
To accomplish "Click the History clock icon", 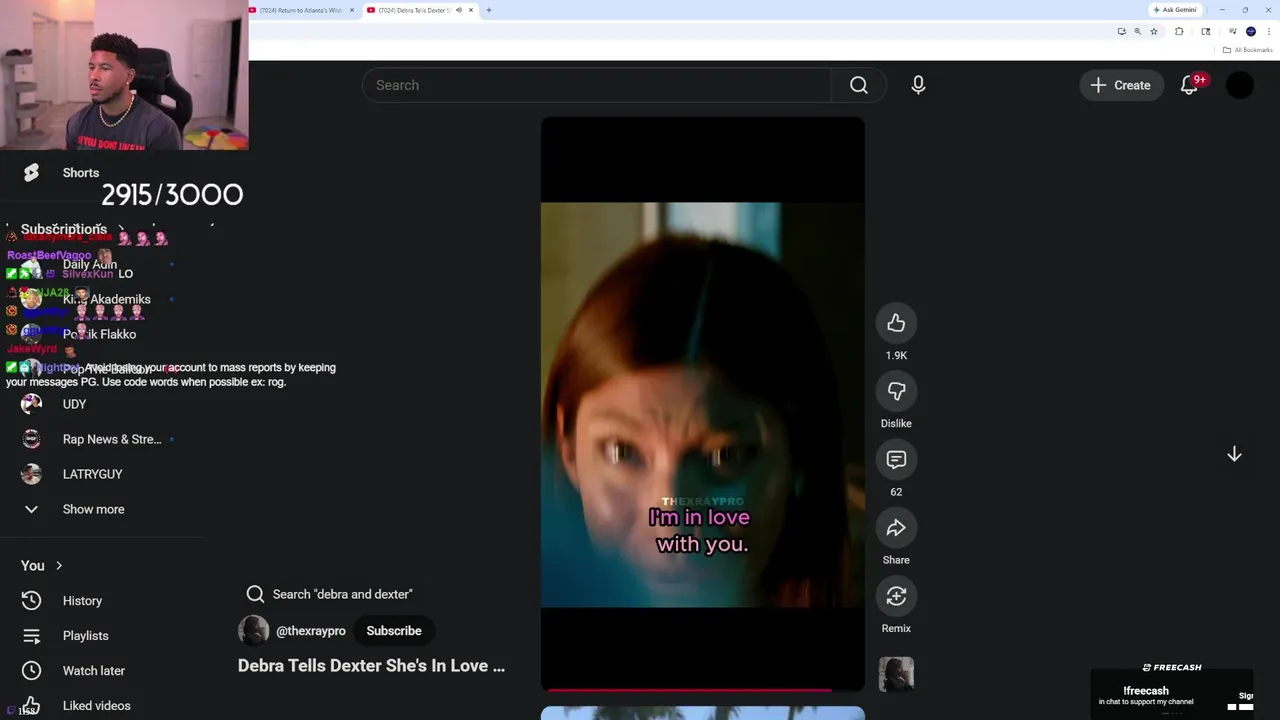I will point(31,601).
